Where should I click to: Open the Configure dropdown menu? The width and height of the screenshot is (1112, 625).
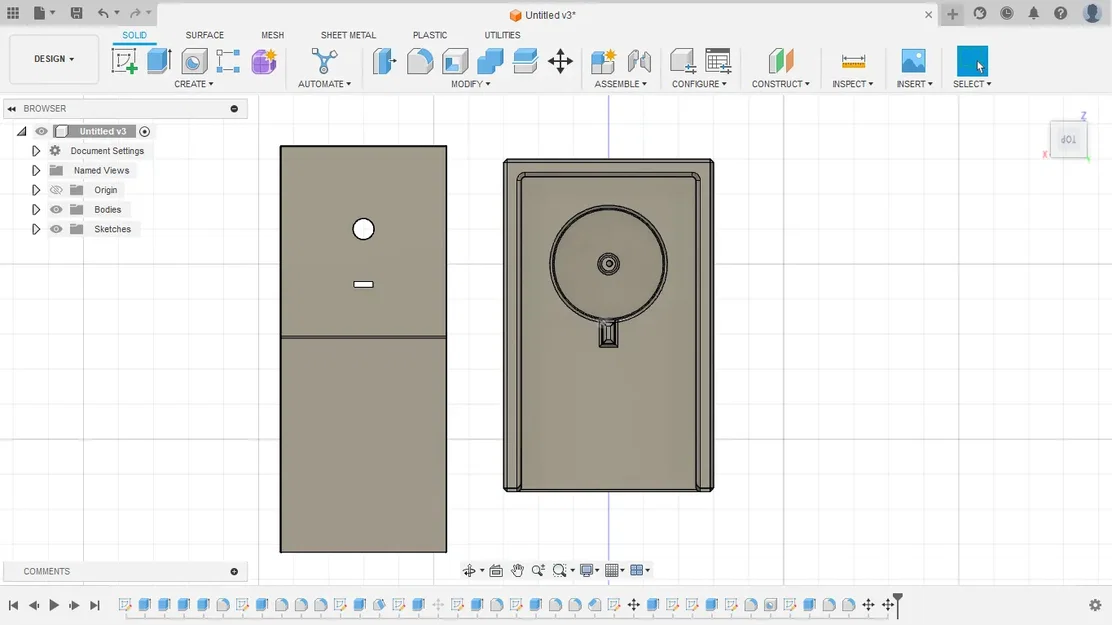coord(699,84)
